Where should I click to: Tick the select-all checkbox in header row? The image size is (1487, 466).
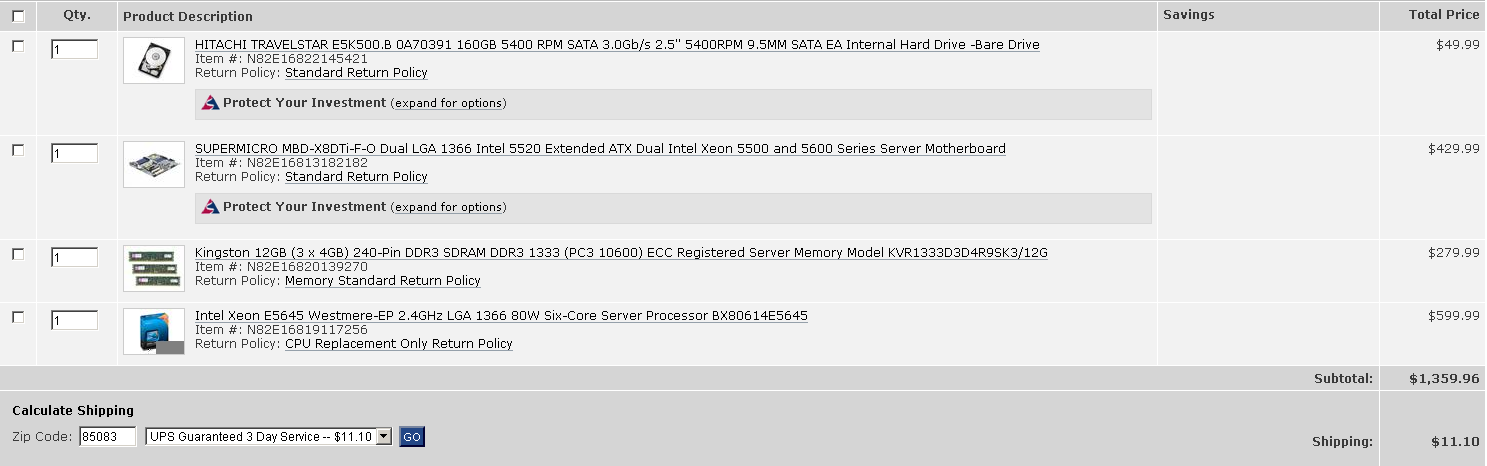click(18, 16)
